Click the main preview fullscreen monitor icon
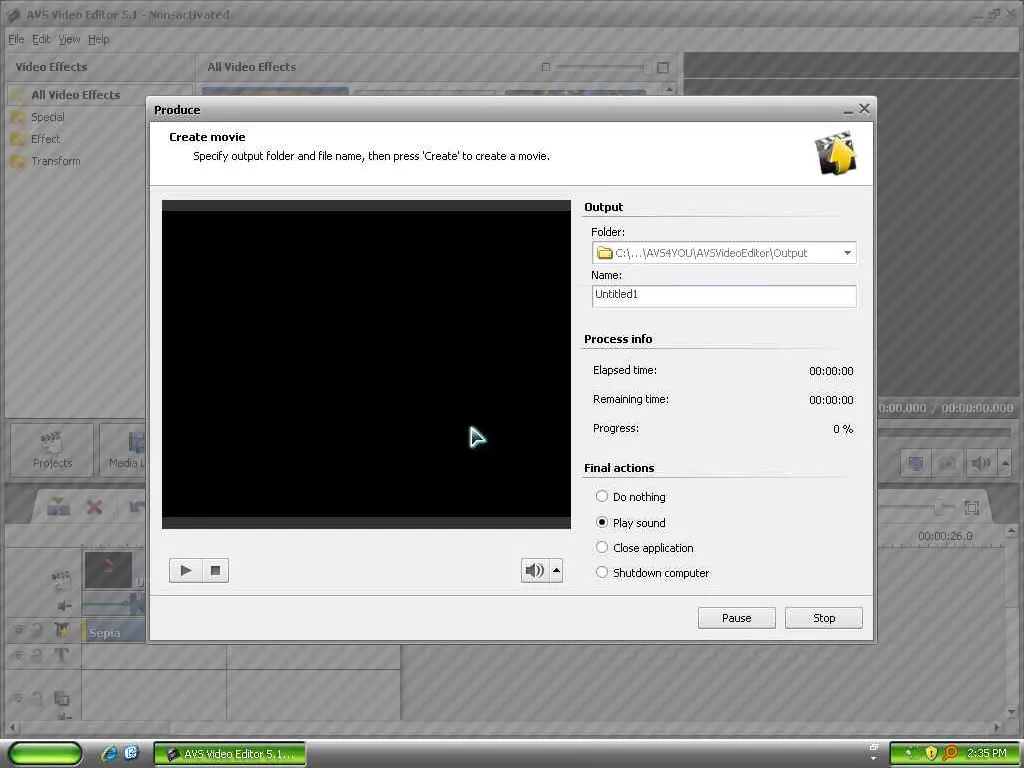Image resolution: width=1024 pixels, height=768 pixels. click(916, 463)
